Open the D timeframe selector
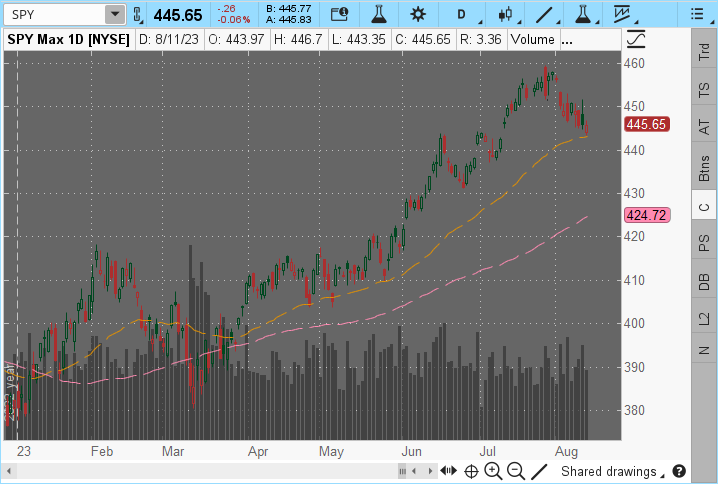This screenshot has width=718, height=484. point(463,15)
